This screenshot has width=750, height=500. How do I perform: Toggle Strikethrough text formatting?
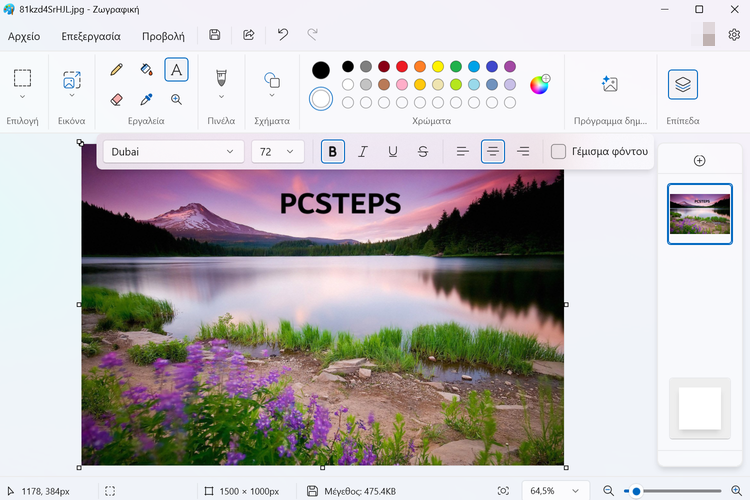tap(423, 152)
